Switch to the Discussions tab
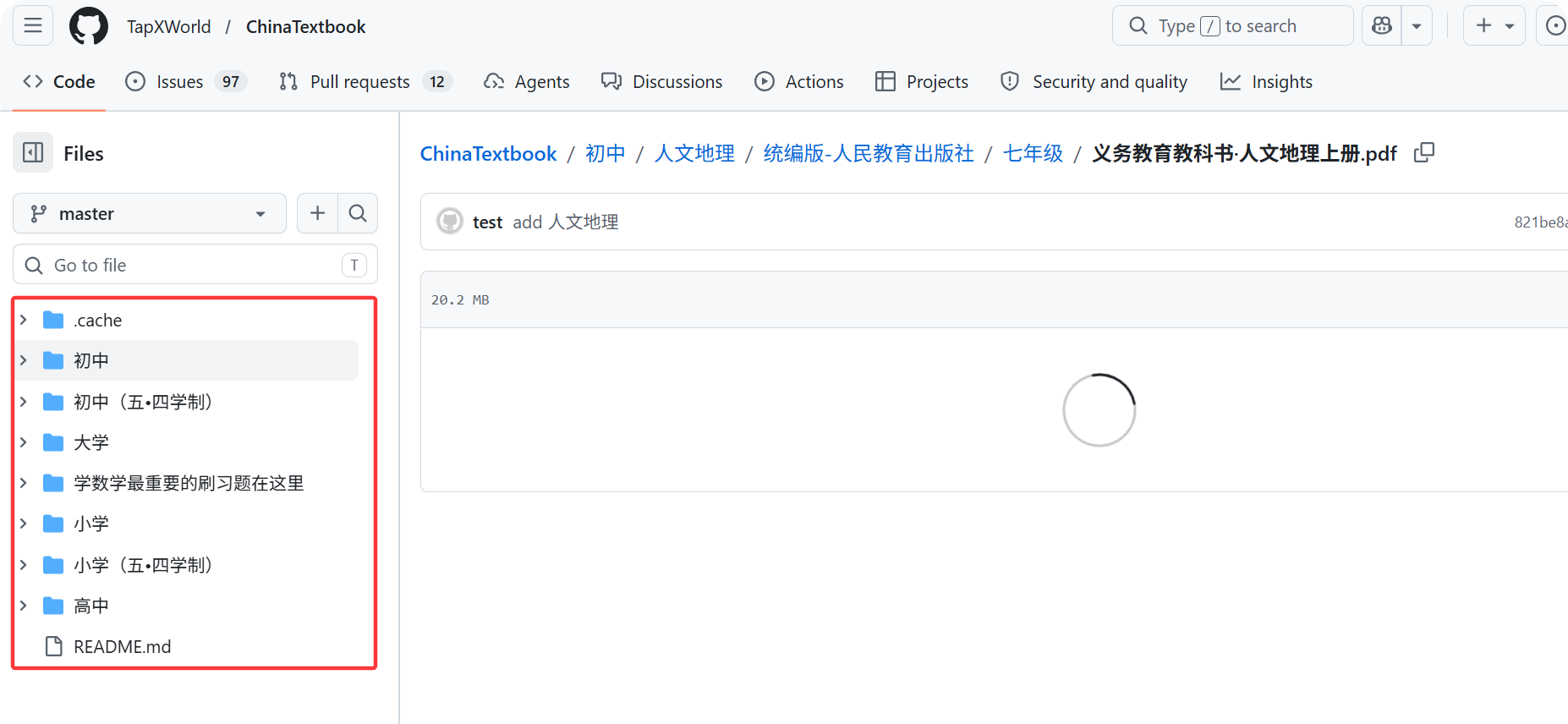The height and width of the screenshot is (724, 1568). click(661, 81)
